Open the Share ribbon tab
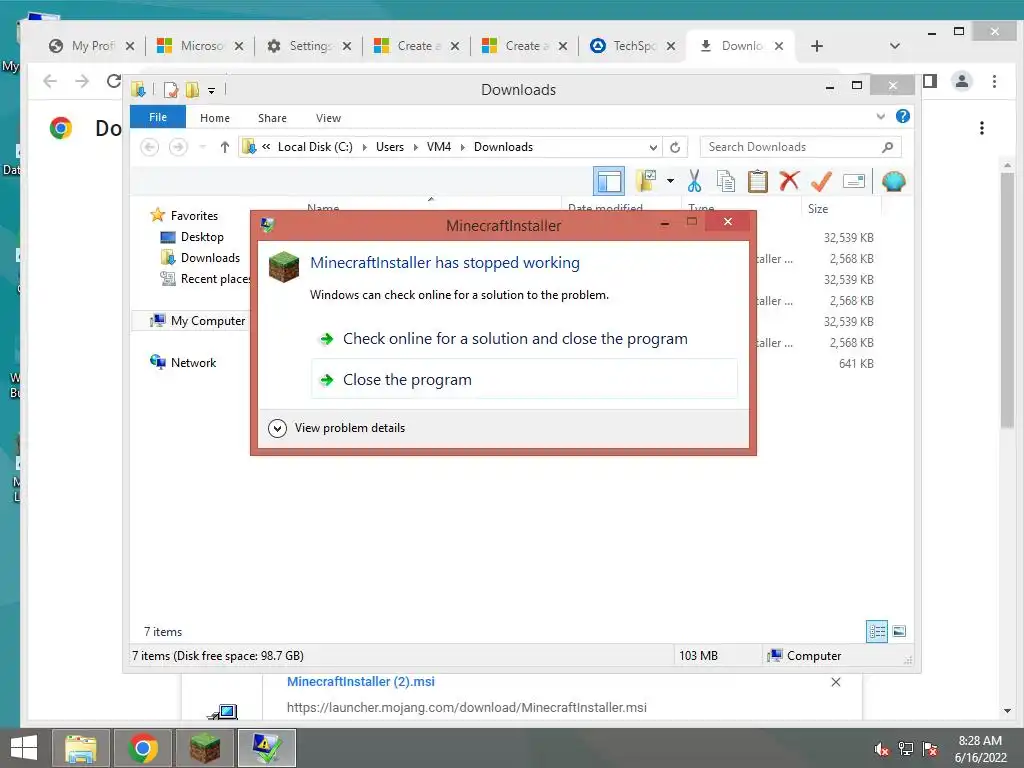The image size is (1024, 768). (x=272, y=118)
